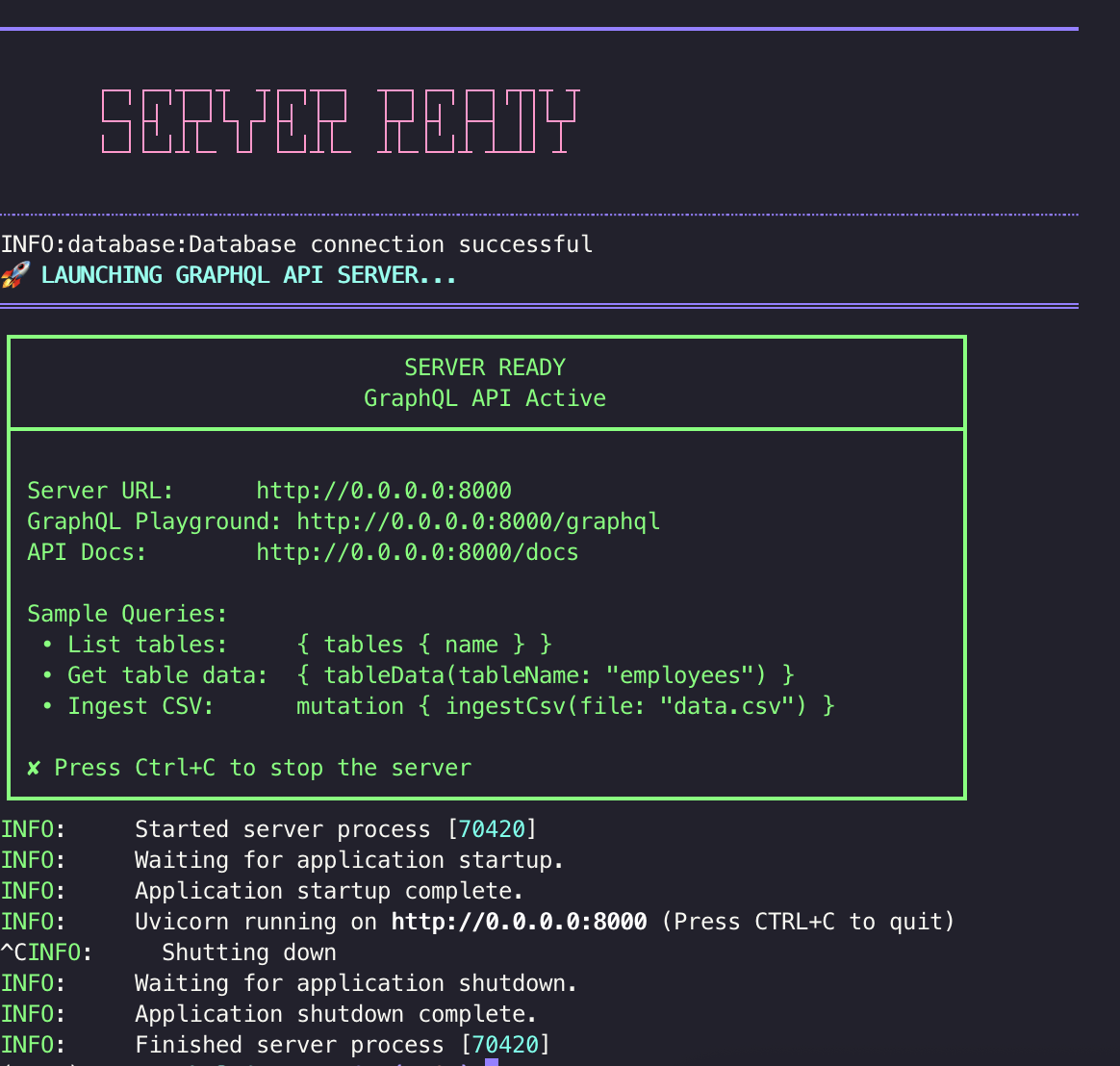Image resolution: width=1120 pixels, height=1066 pixels.
Task: Click the purple terminal cursor block
Action: pos(492,1062)
